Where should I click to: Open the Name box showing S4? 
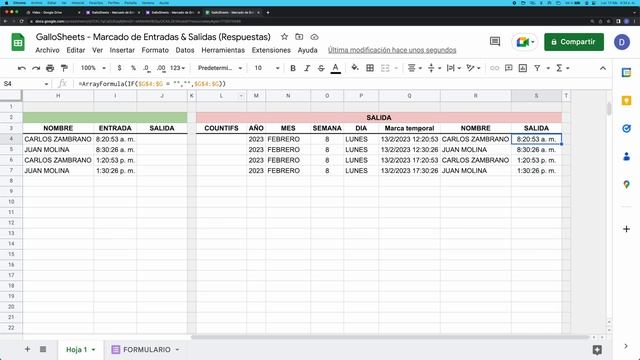coord(25,84)
